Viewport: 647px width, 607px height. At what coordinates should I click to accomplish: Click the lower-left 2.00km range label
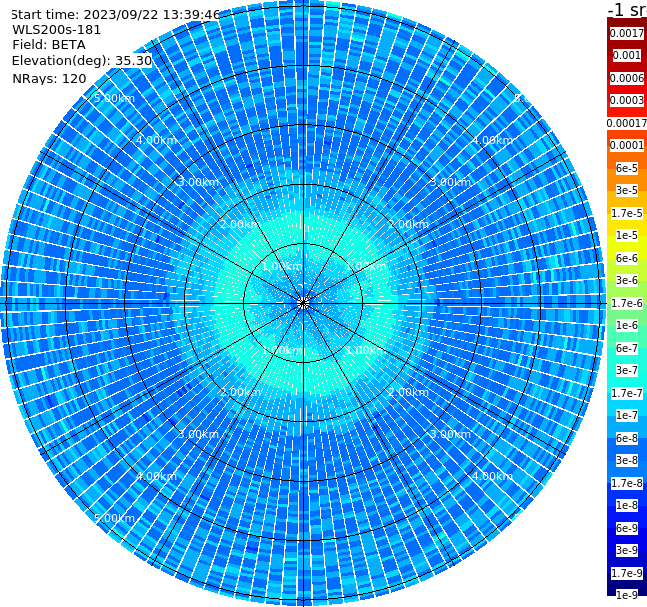241,392
